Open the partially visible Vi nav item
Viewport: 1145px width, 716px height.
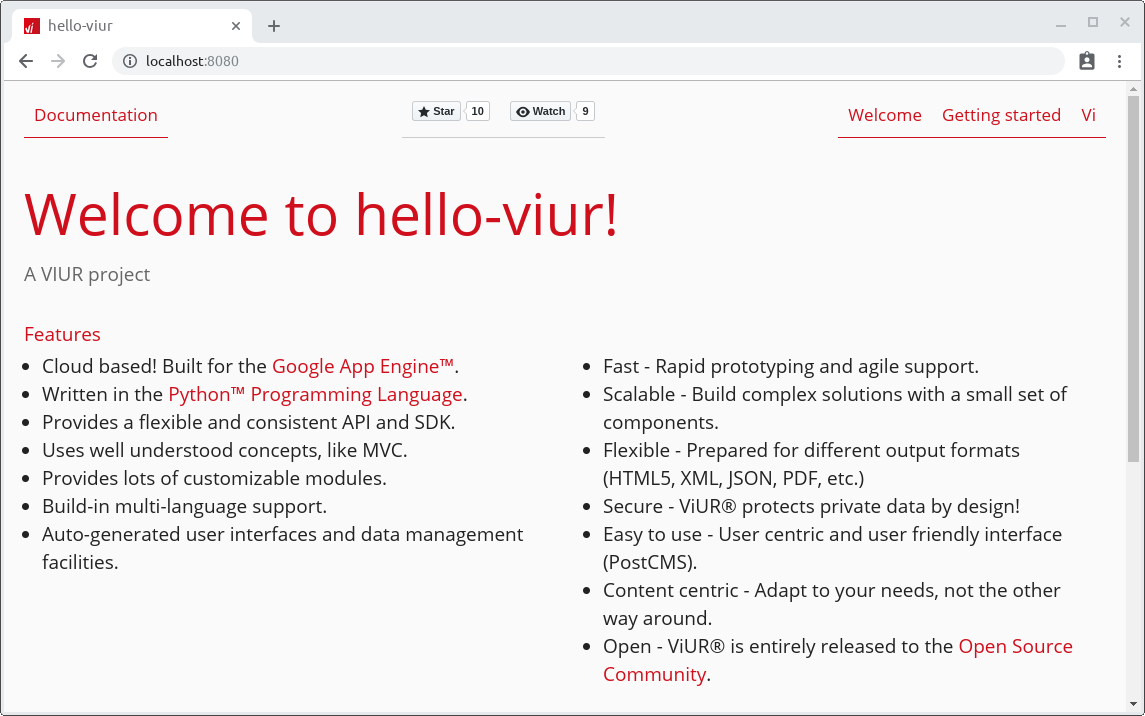(x=1089, y=115)
